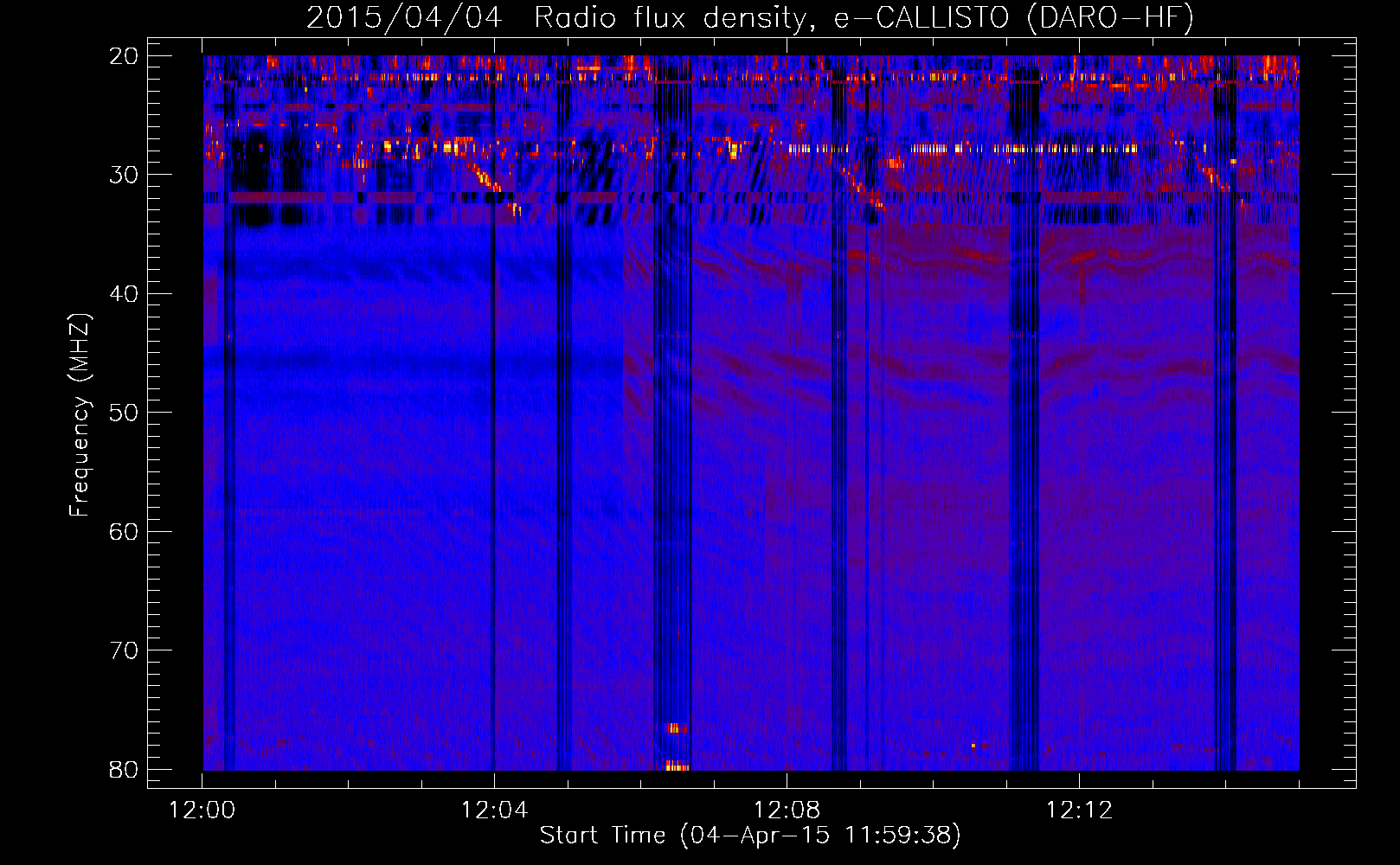The image size is (1400, 865).
Task: Click the date 2015/04/04 in the title
Action: (x=404, y=17)
